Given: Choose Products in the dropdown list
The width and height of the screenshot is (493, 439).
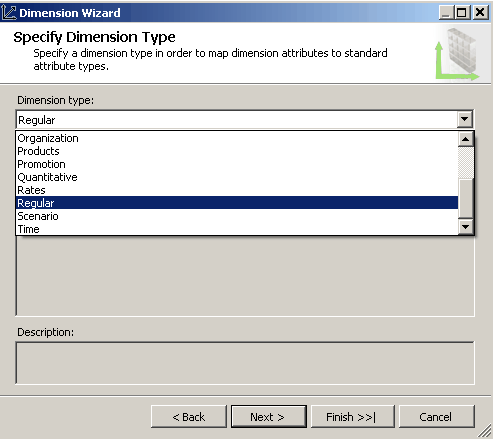Looking at the screenshot, I should tap(237, 151).
